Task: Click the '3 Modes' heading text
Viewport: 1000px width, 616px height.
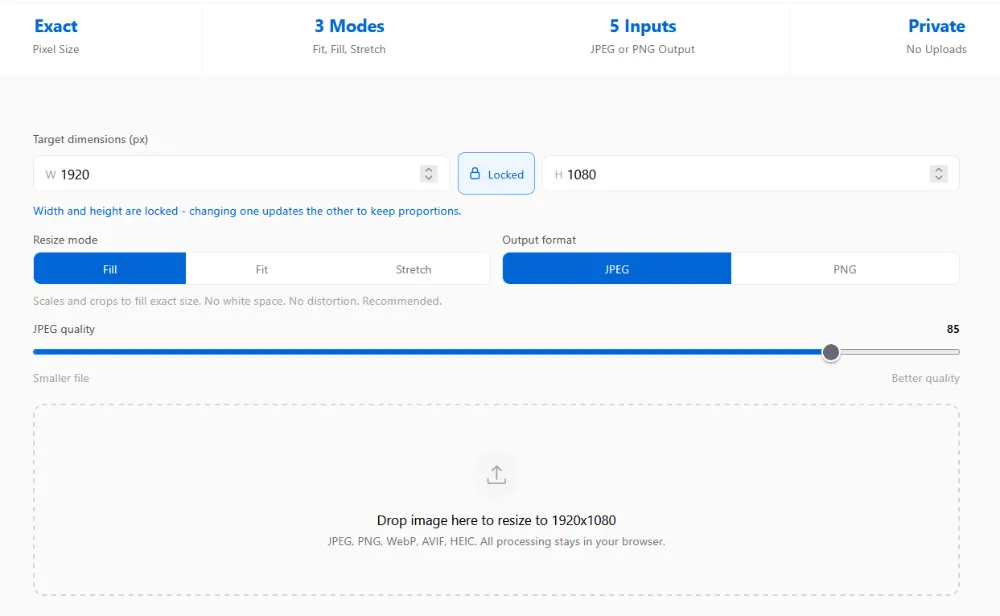Action: [x=349, y=26]
